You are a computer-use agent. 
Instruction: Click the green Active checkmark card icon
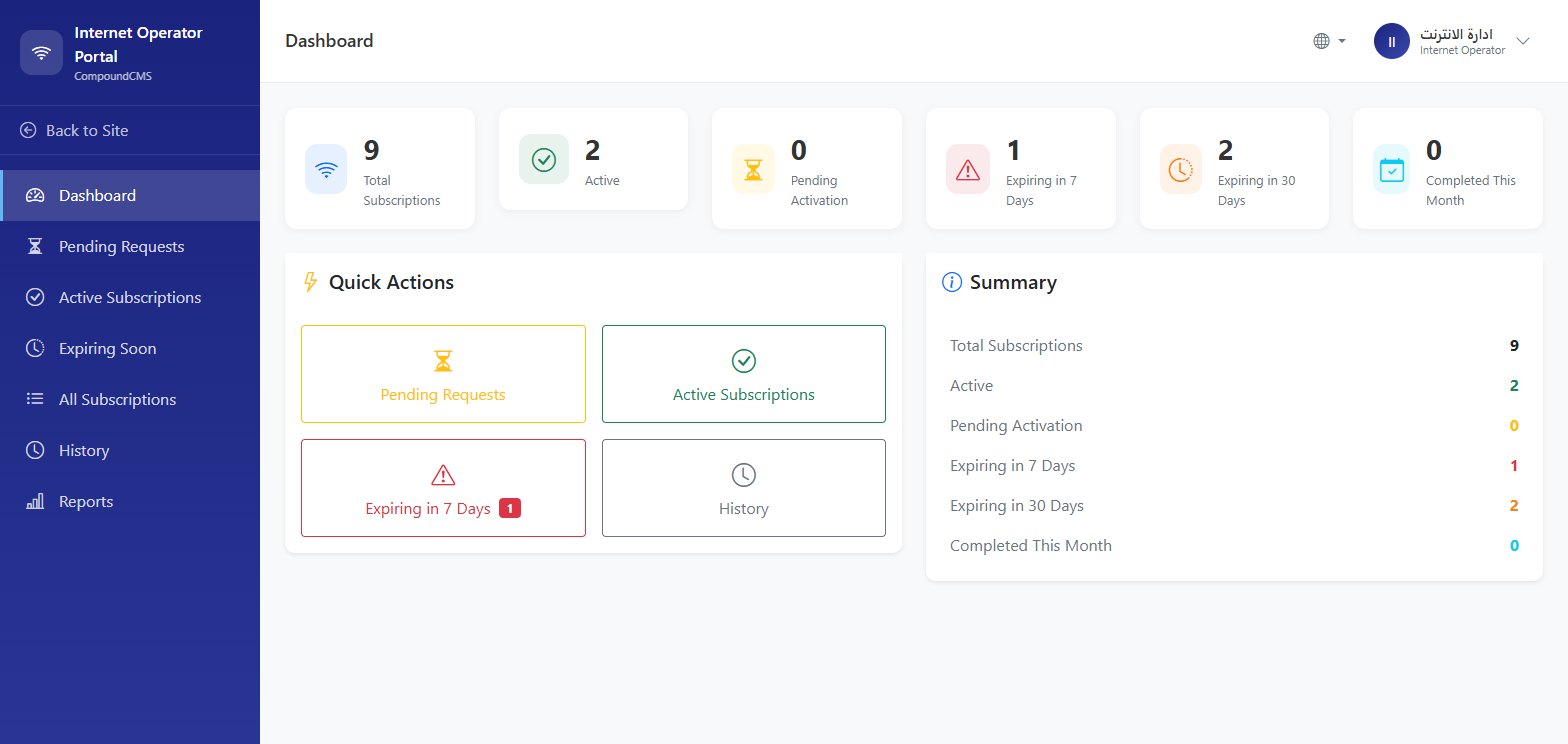click(x=544, y=159)
